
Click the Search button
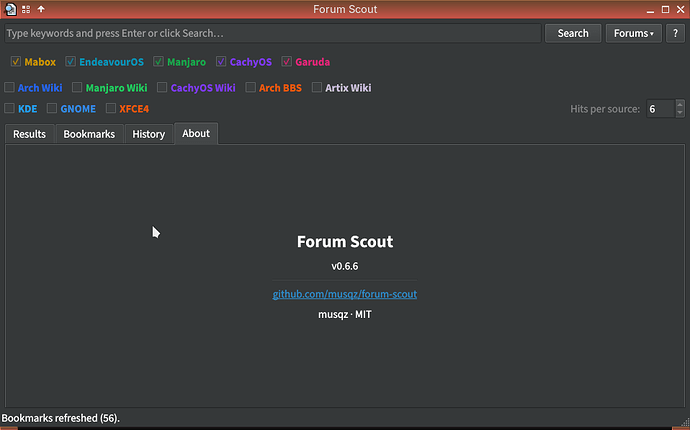573,33
